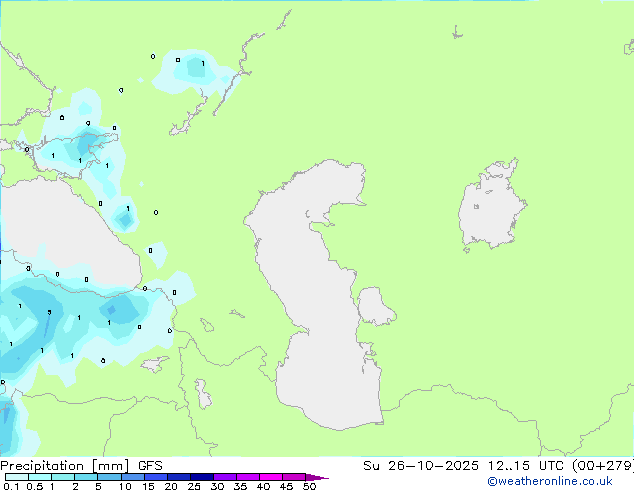Click the legend scale label '30'
The width and height of the screenshot is (634, 490).
[217, 486]
